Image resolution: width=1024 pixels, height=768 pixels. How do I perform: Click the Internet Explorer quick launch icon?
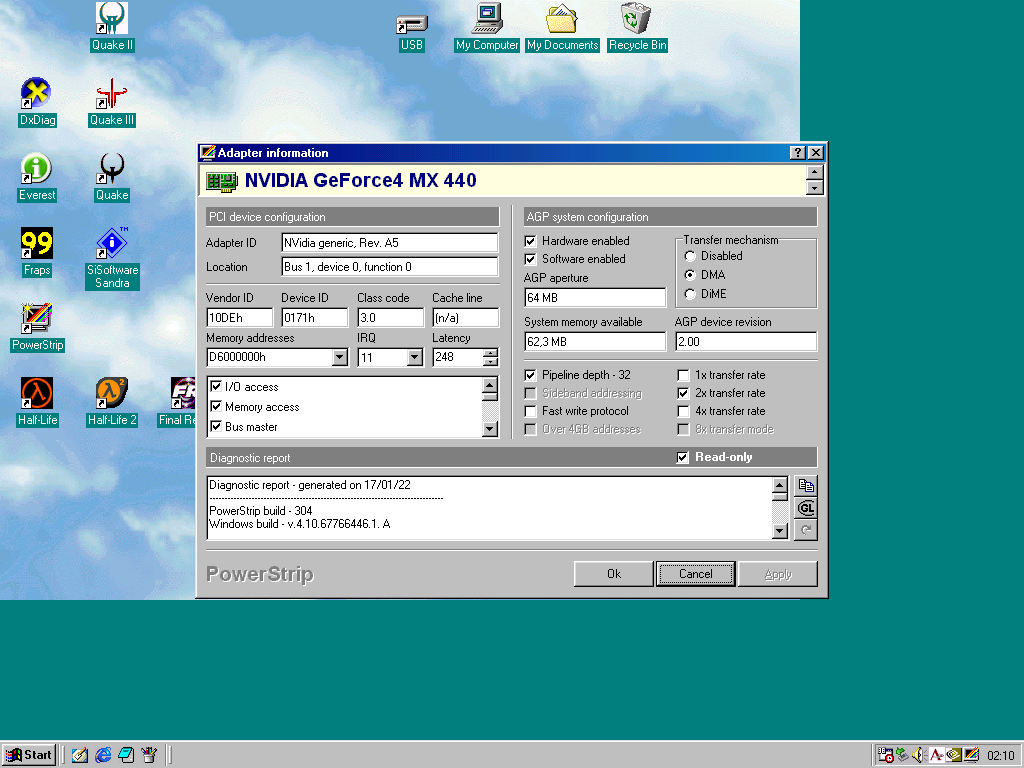103,755
